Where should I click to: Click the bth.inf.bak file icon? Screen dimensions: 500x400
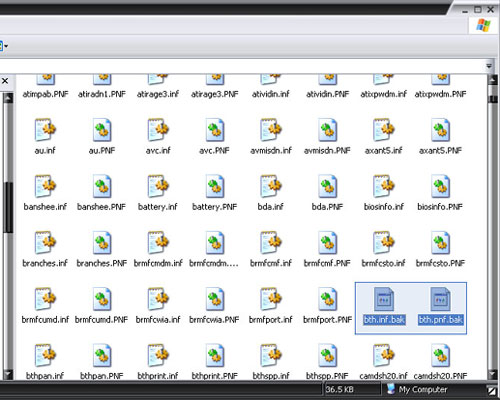tap(384, 299)
